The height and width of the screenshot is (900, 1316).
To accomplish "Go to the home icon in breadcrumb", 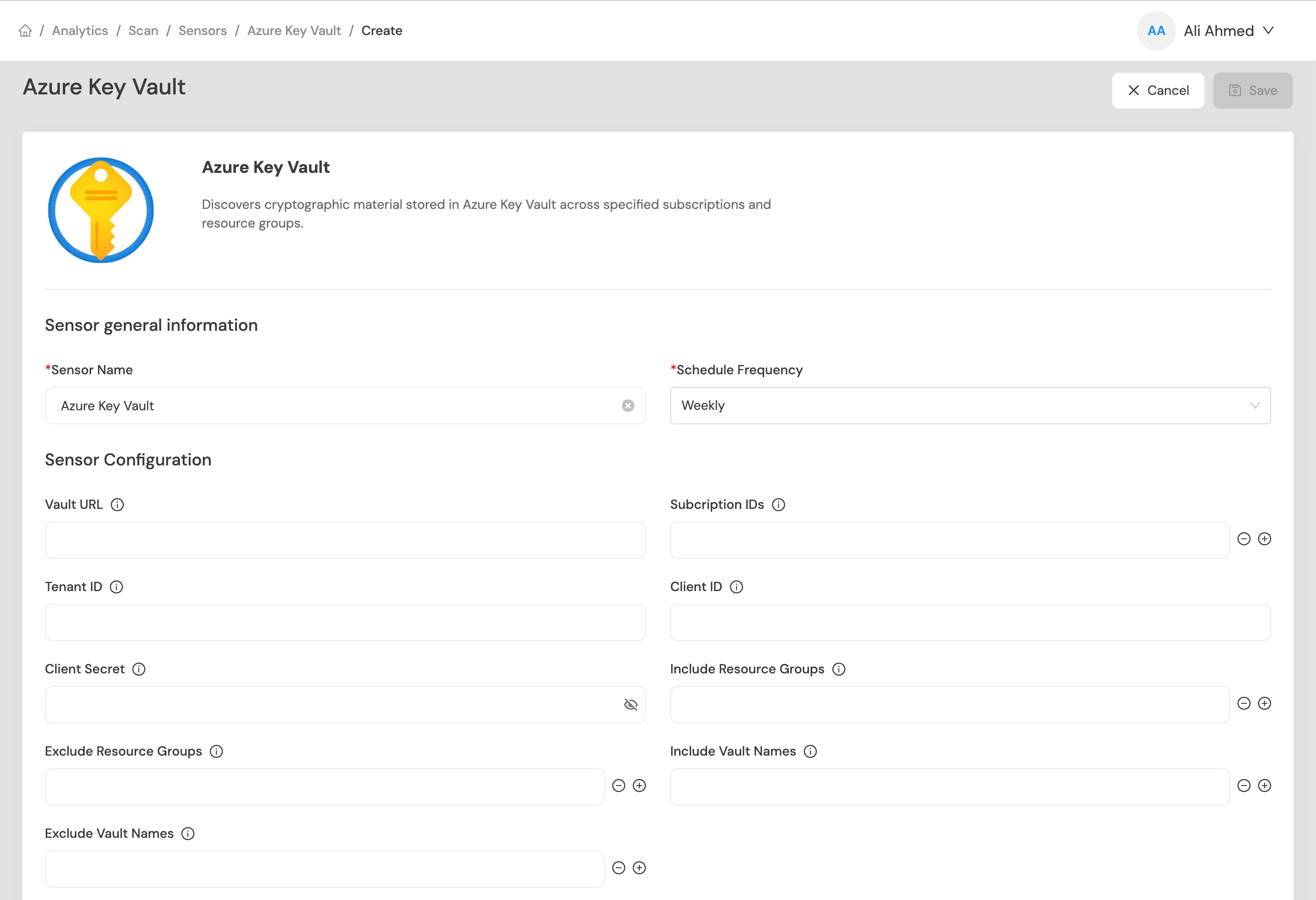I will [25, 30].
